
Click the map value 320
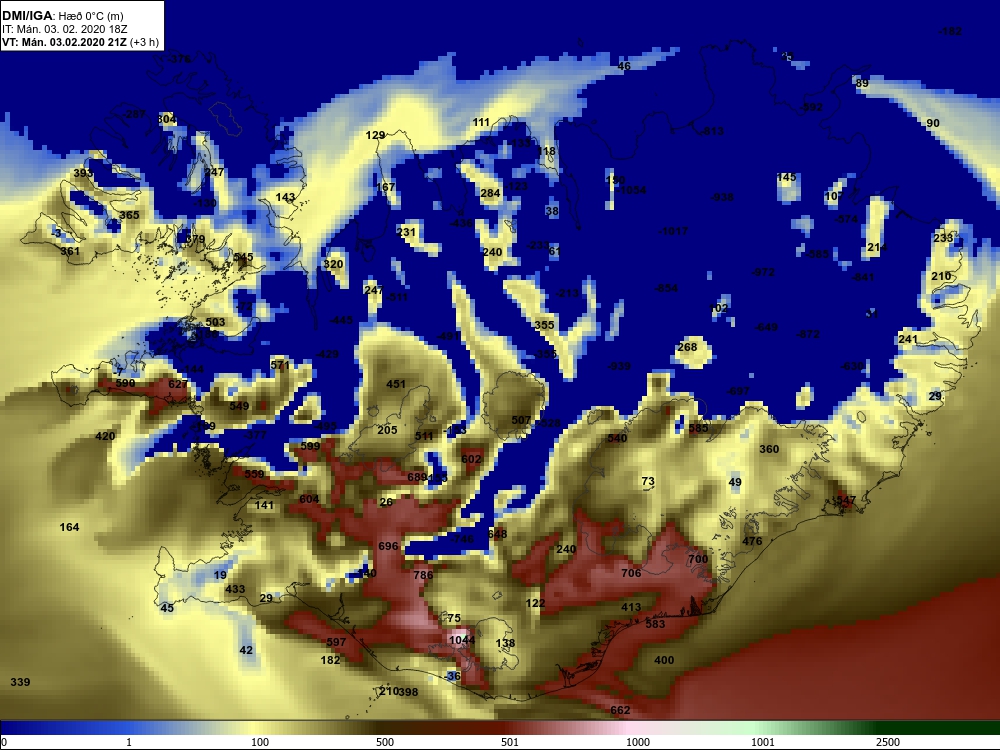[x=333, y=264]
